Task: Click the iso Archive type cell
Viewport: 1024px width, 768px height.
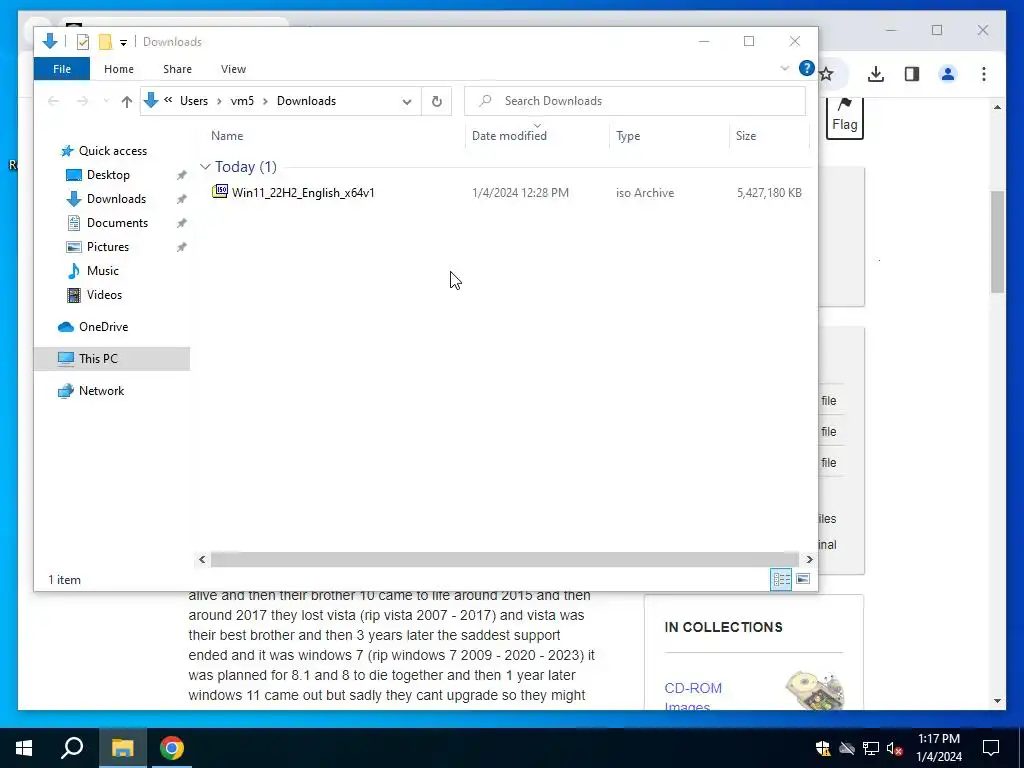Action: pos(645,193)
